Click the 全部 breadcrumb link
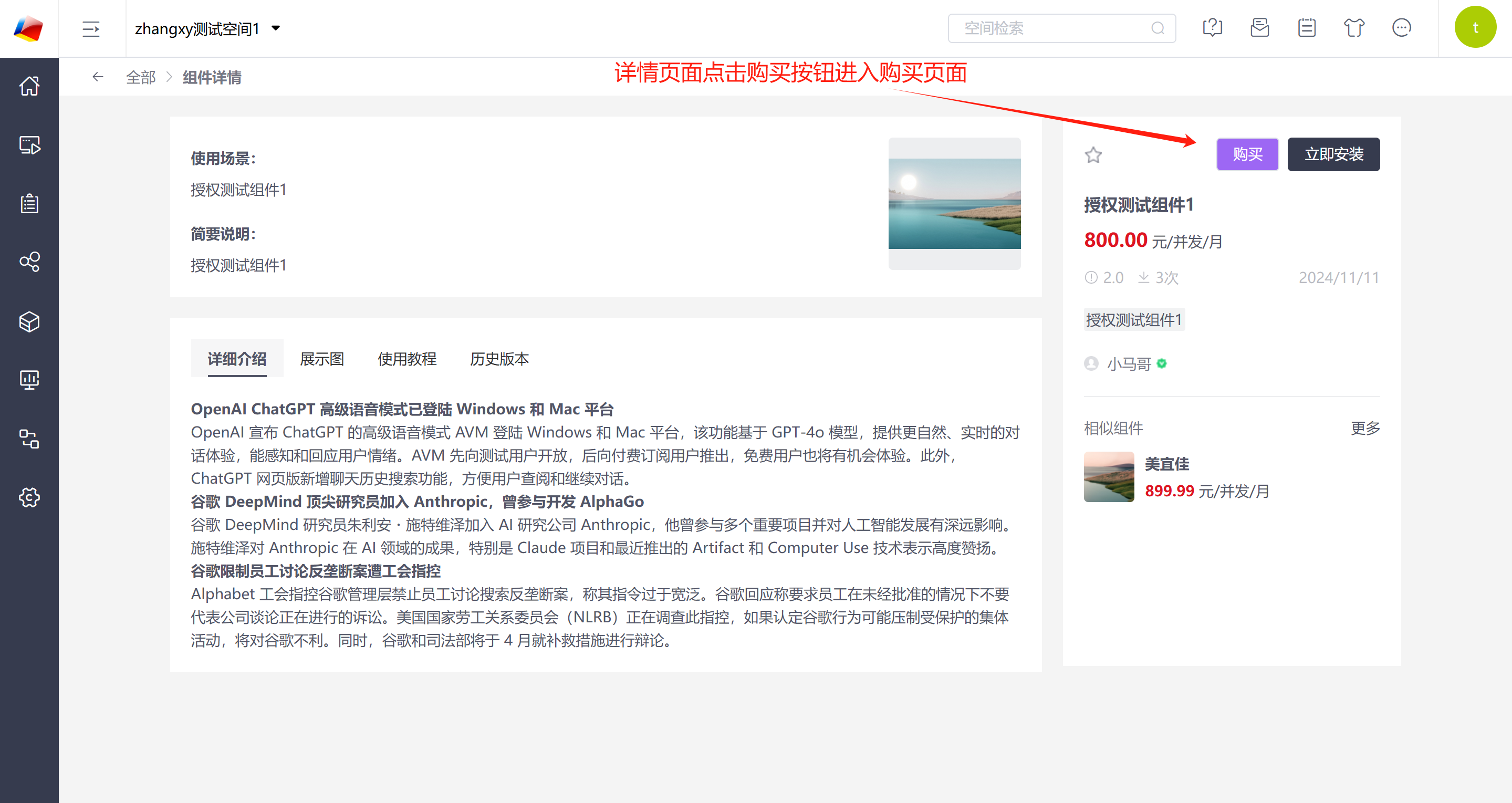 pos(141,78)
